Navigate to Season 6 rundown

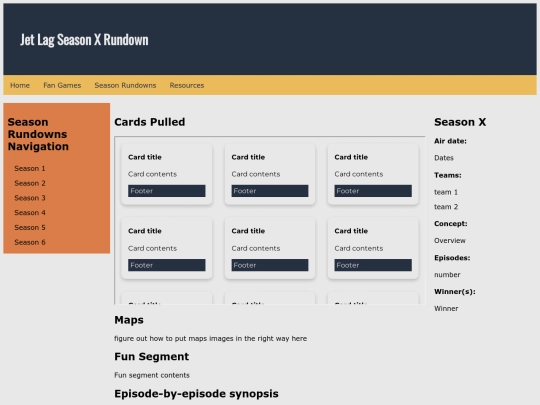pos(30,242)
